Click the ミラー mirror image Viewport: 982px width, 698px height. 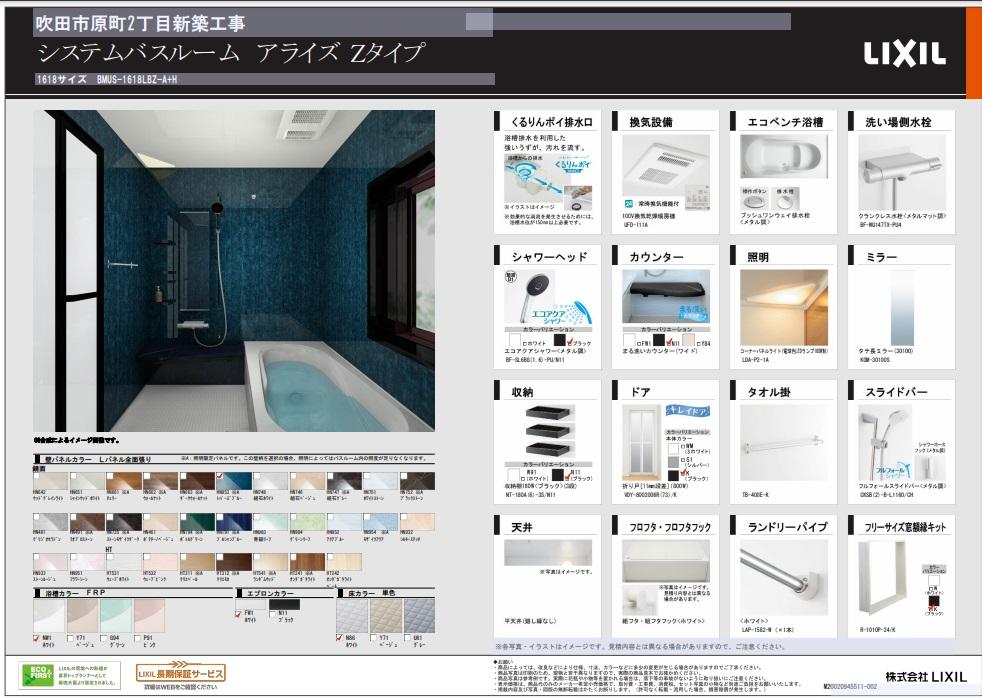902,307
